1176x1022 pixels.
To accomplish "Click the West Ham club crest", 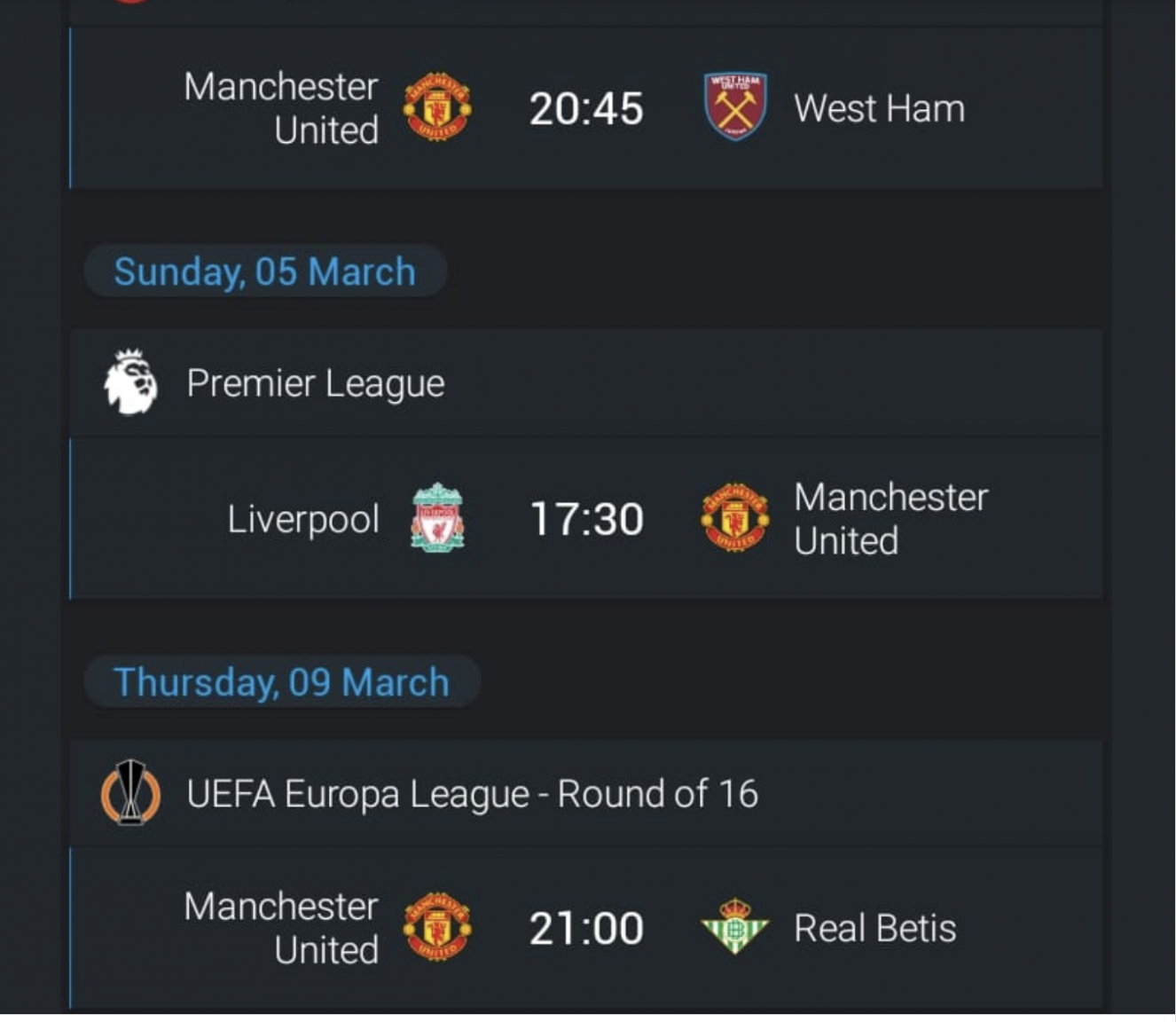I will [x=735, y=106].
